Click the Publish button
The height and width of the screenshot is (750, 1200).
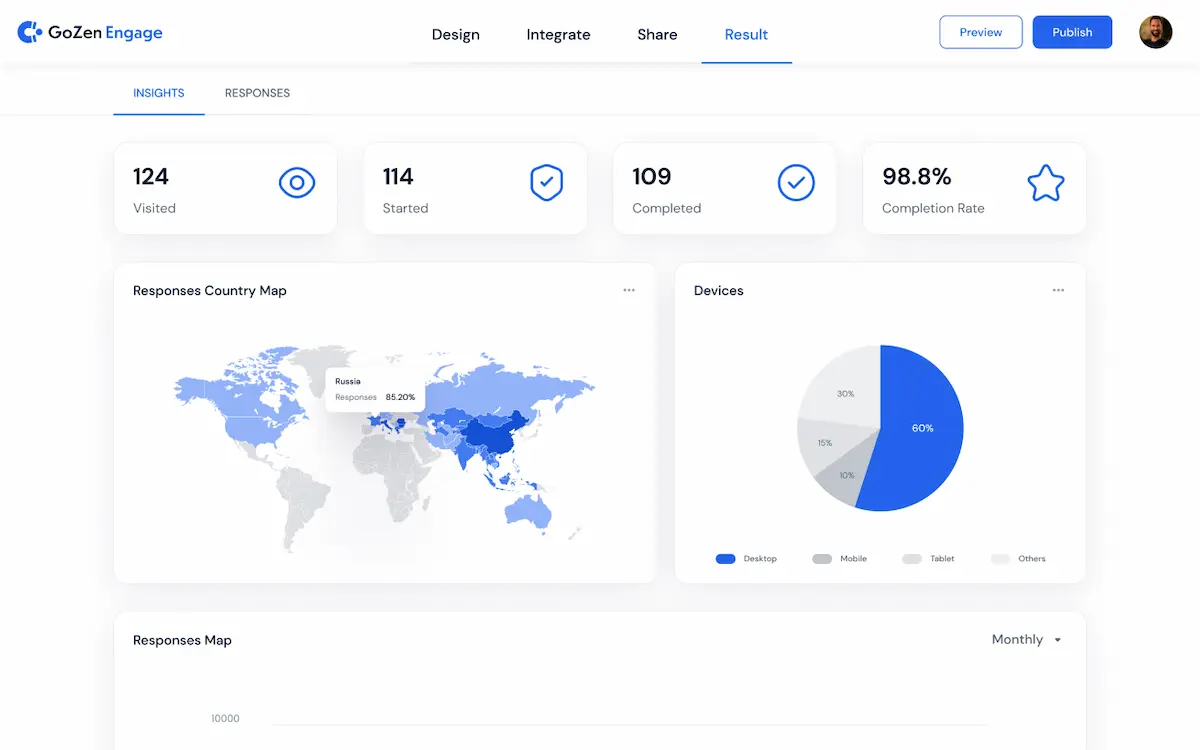(1072, 31)
